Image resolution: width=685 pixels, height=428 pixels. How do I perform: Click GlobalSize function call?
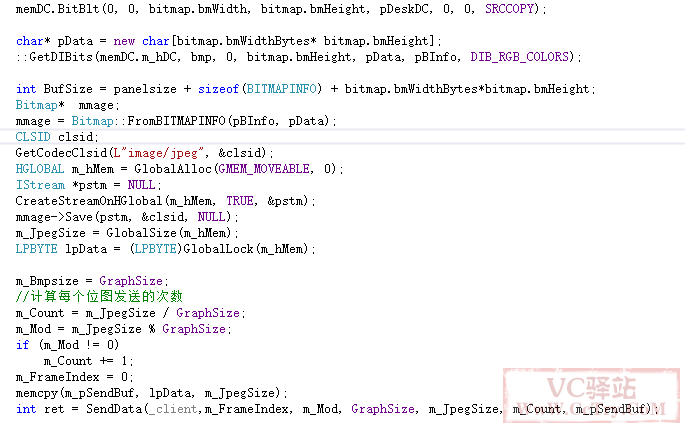tap(141, 233)
